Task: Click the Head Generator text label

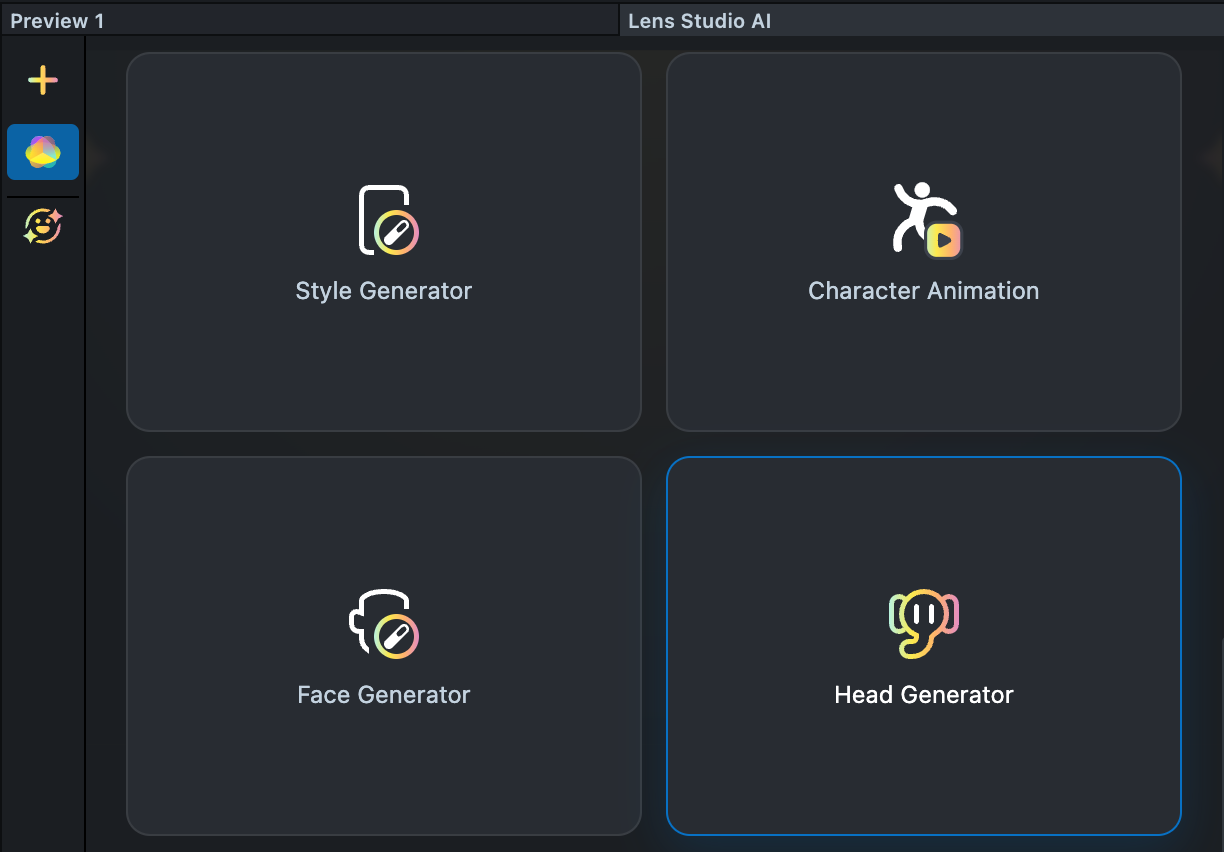Action: 923,695
